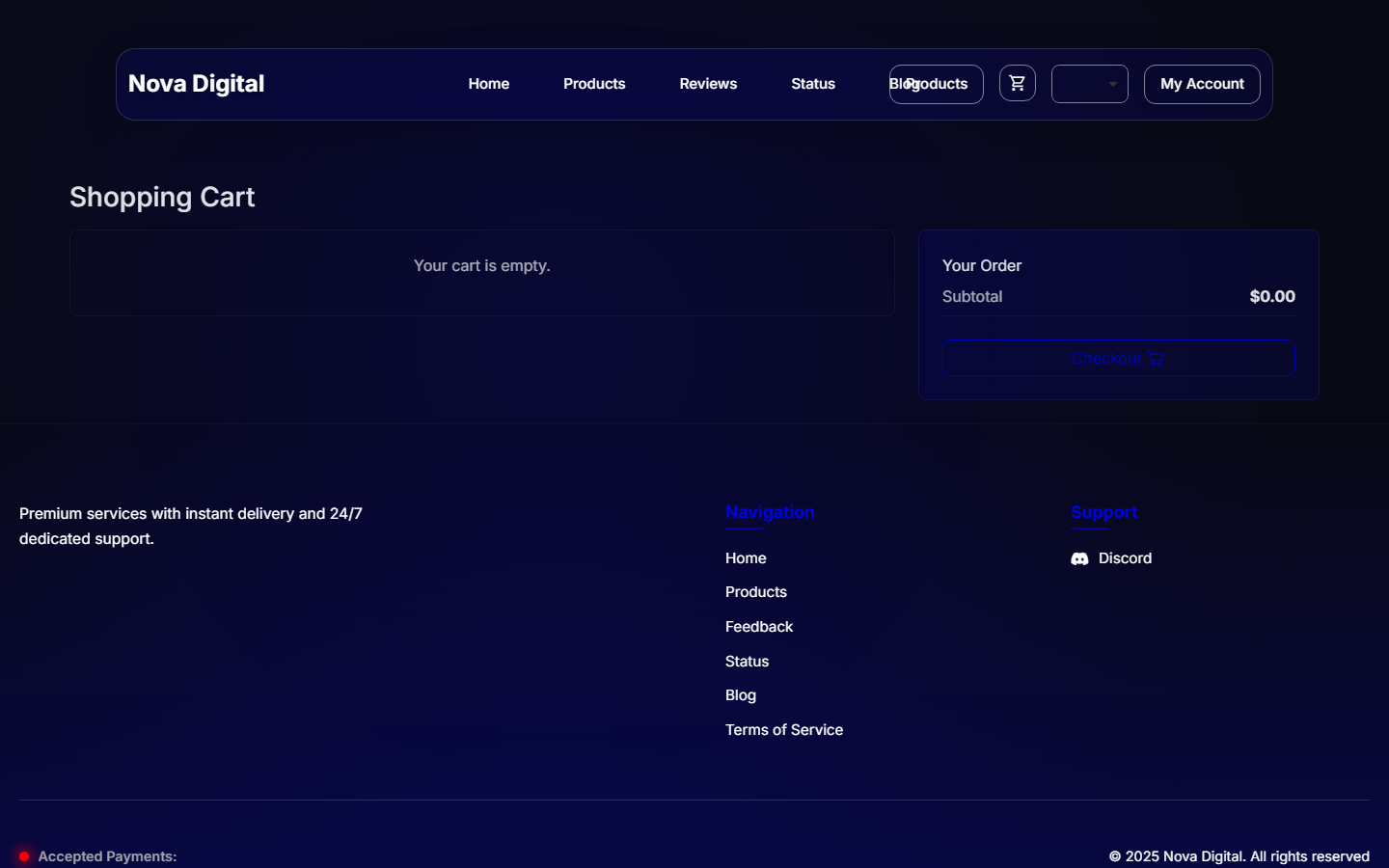1389x868 pixels.
Task: Click the Your Order heading
Action: point(982,265)
